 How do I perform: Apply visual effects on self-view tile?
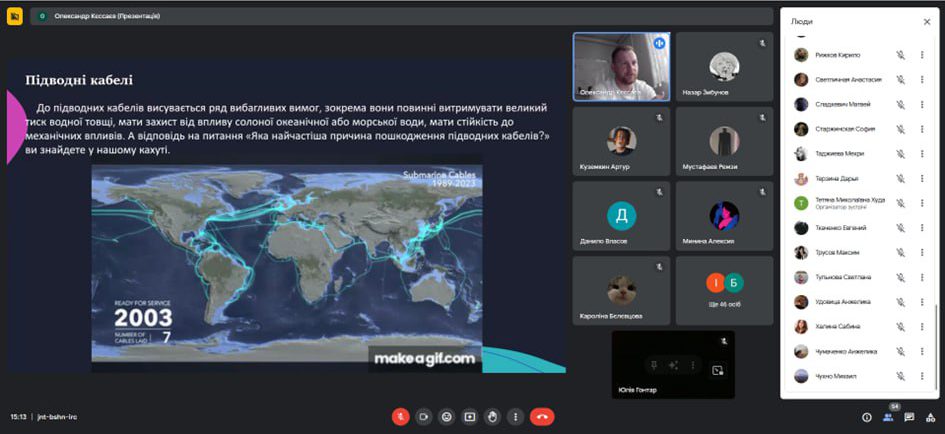coord(671,365)
